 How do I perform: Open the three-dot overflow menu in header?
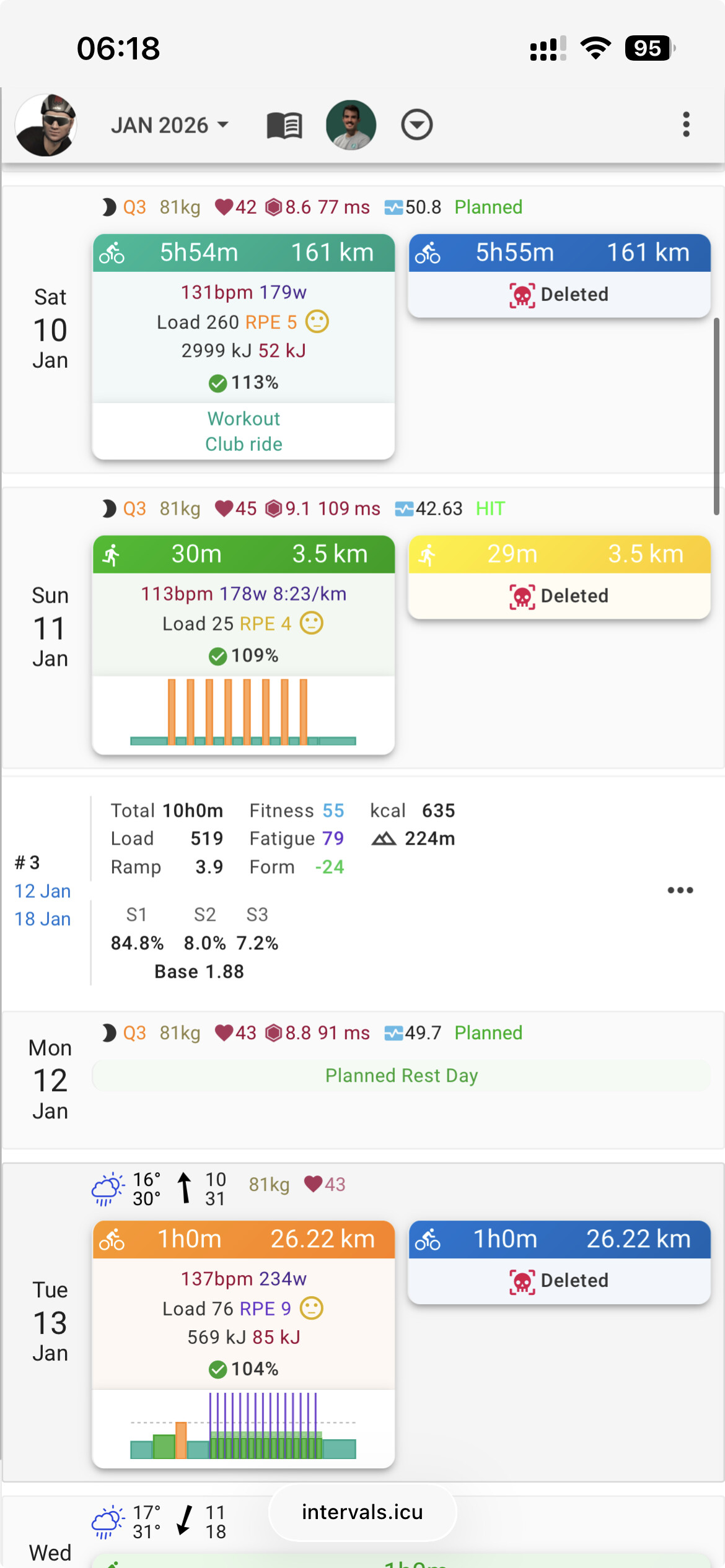coord(685,125)
